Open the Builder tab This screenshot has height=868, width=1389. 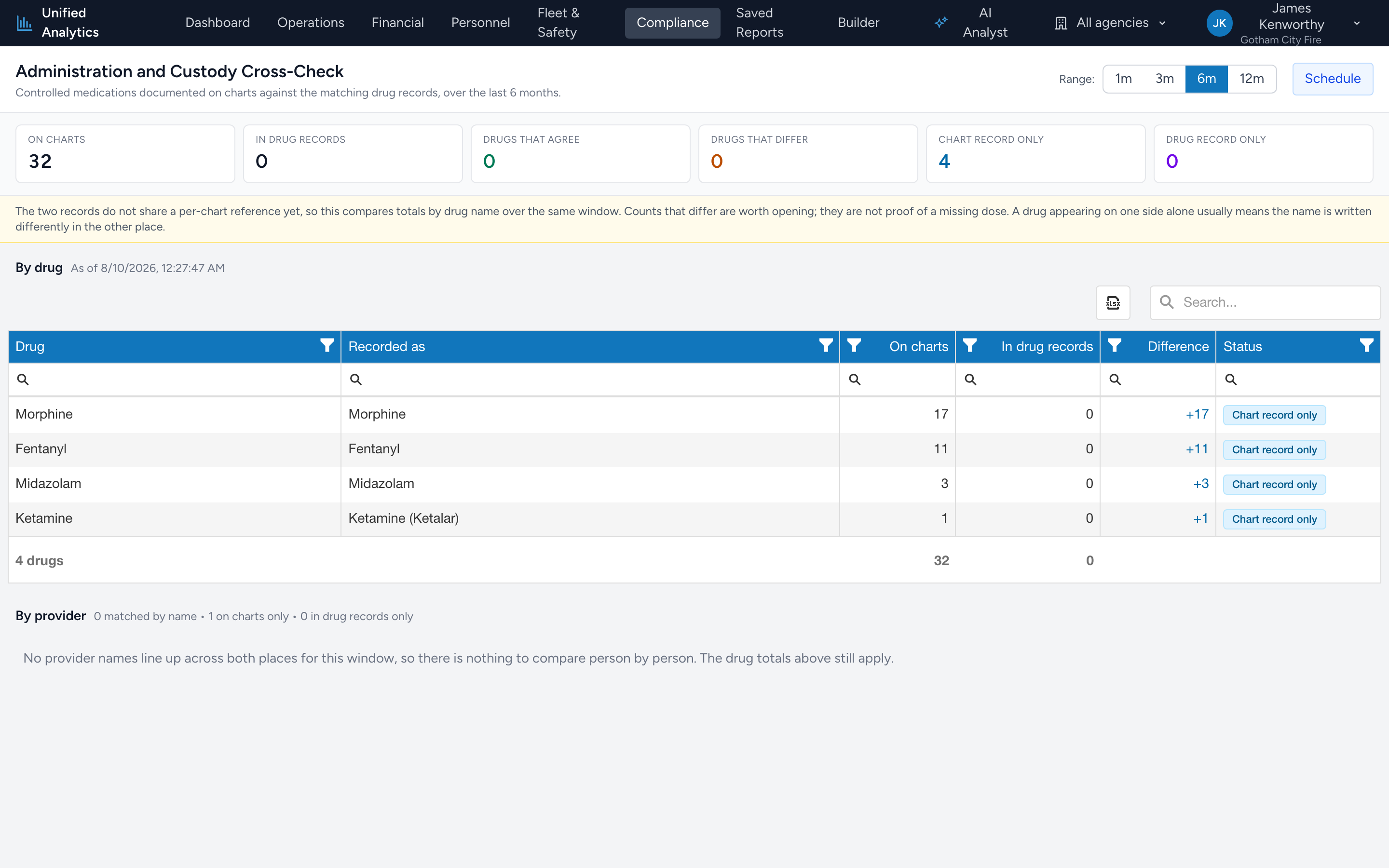tap(858, 23)
